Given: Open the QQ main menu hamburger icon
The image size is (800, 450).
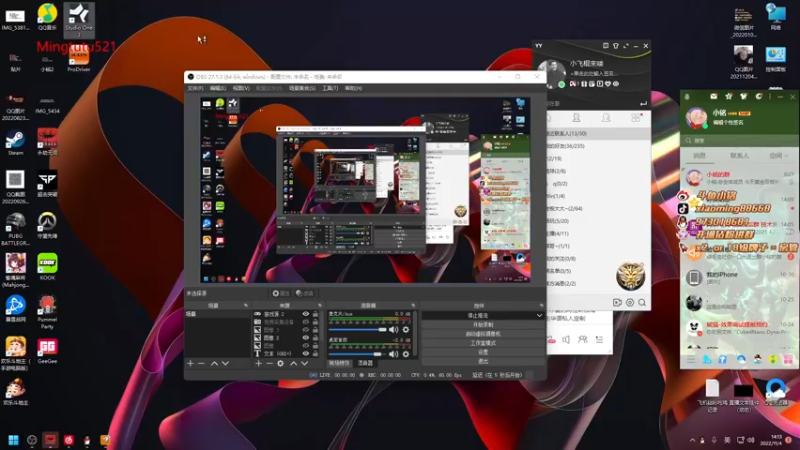Looking at the screenshot, I should tap(691, 360).
